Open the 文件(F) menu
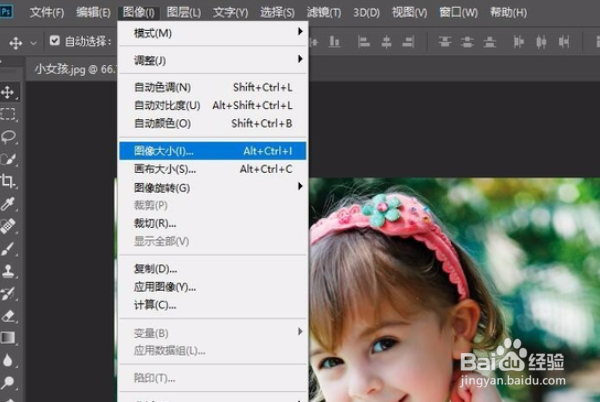The image size is (600, 402). click(x=47, y=12)
